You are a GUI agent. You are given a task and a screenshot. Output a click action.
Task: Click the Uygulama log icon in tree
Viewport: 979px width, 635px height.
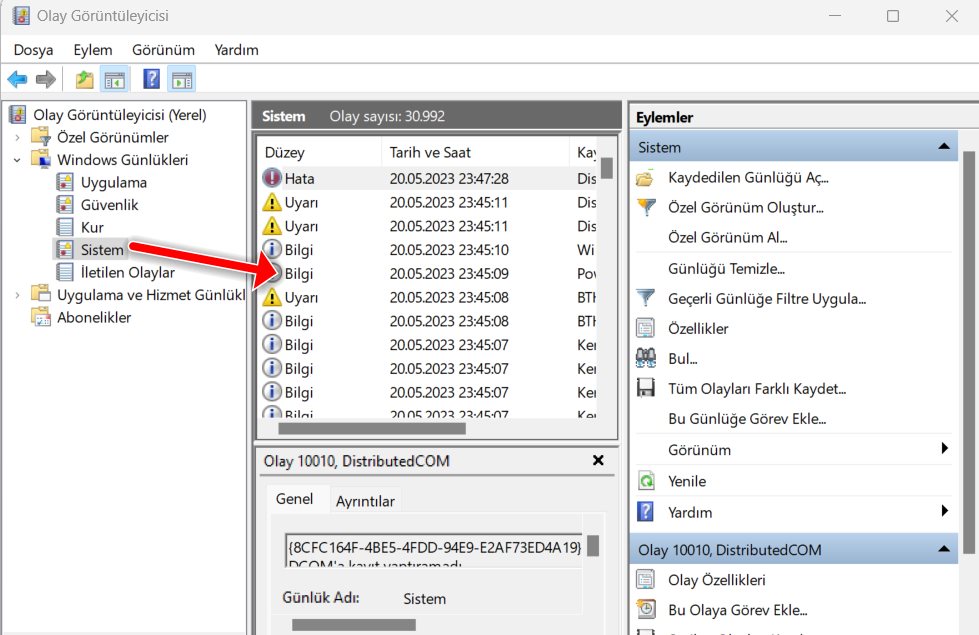tap(65, 182)
